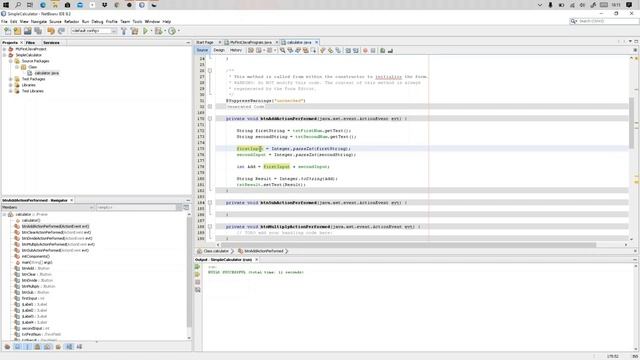Click the Uncomment icon in the editor toolbar

click(x=390, y=51)
